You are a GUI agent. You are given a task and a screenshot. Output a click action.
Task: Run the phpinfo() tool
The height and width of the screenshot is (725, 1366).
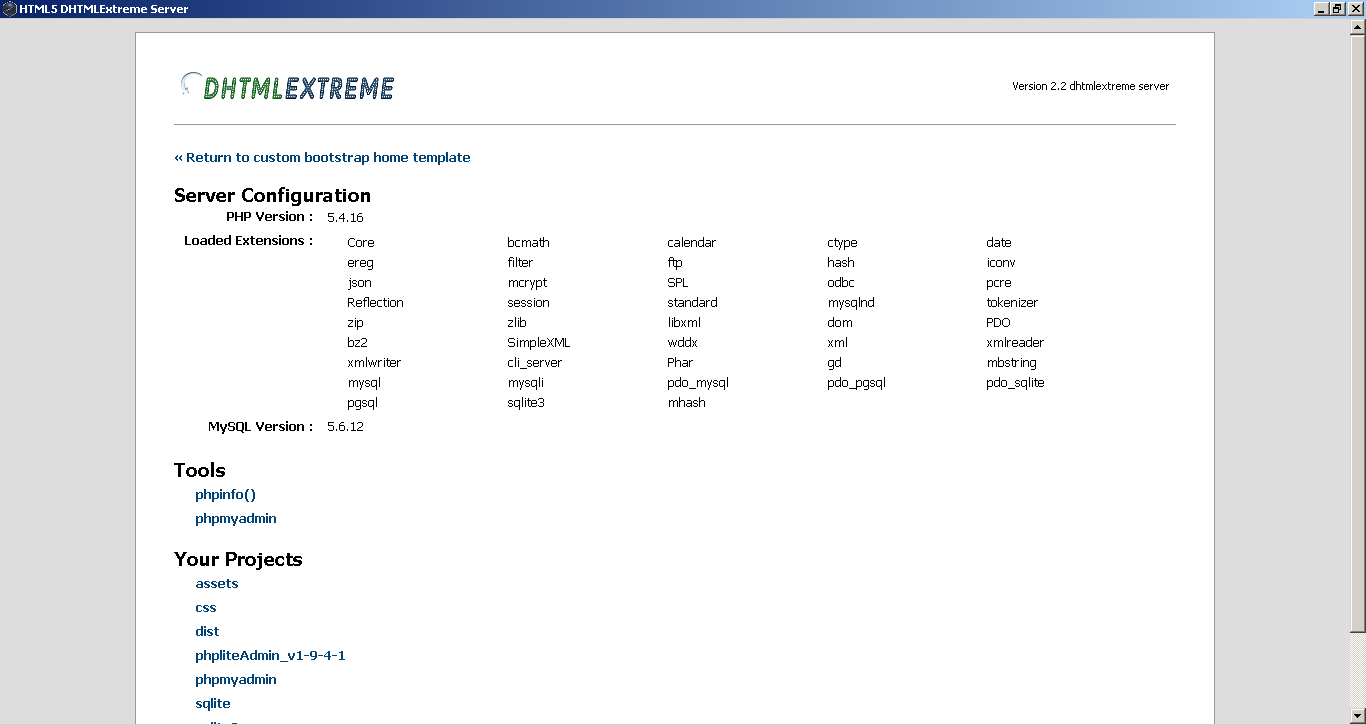(224, 494)
